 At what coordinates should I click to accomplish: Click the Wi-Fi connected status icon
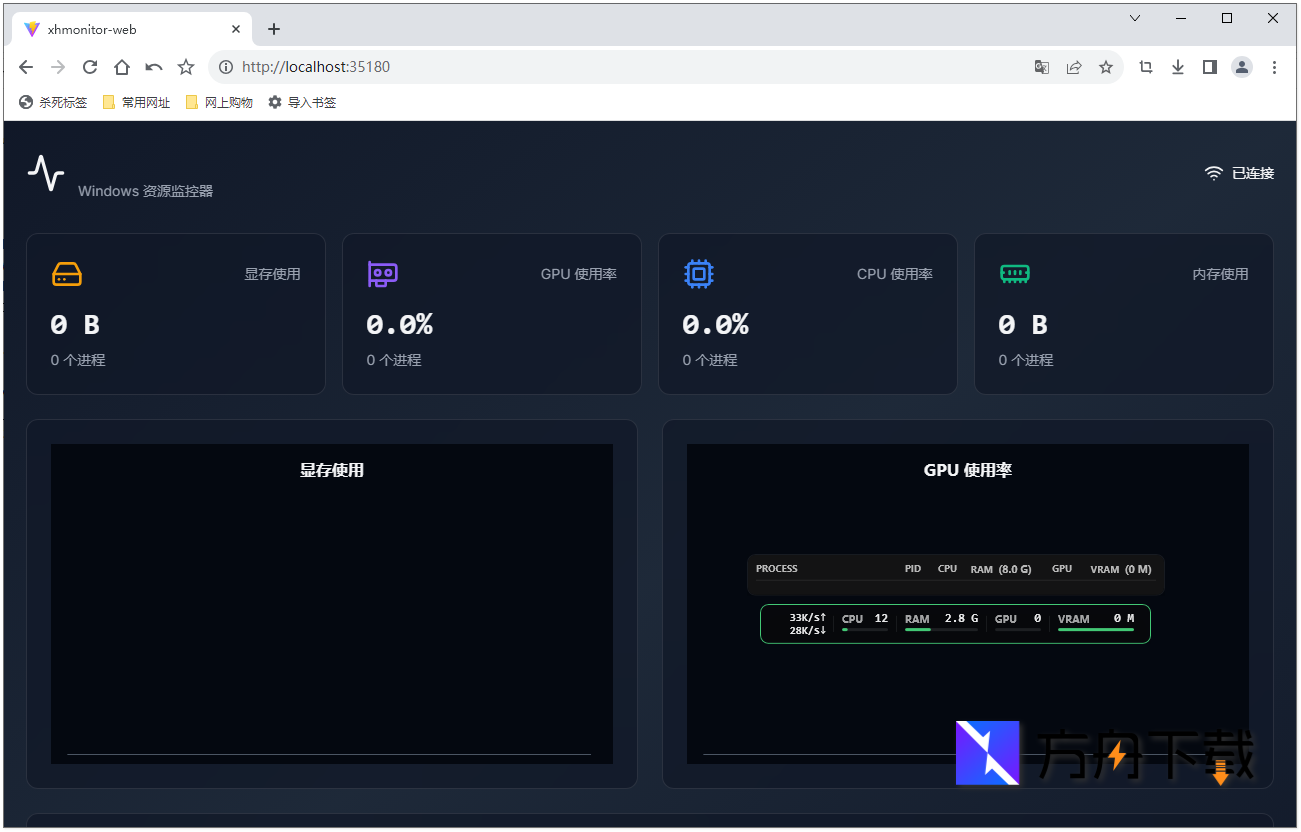click(x=1214, y=173)
